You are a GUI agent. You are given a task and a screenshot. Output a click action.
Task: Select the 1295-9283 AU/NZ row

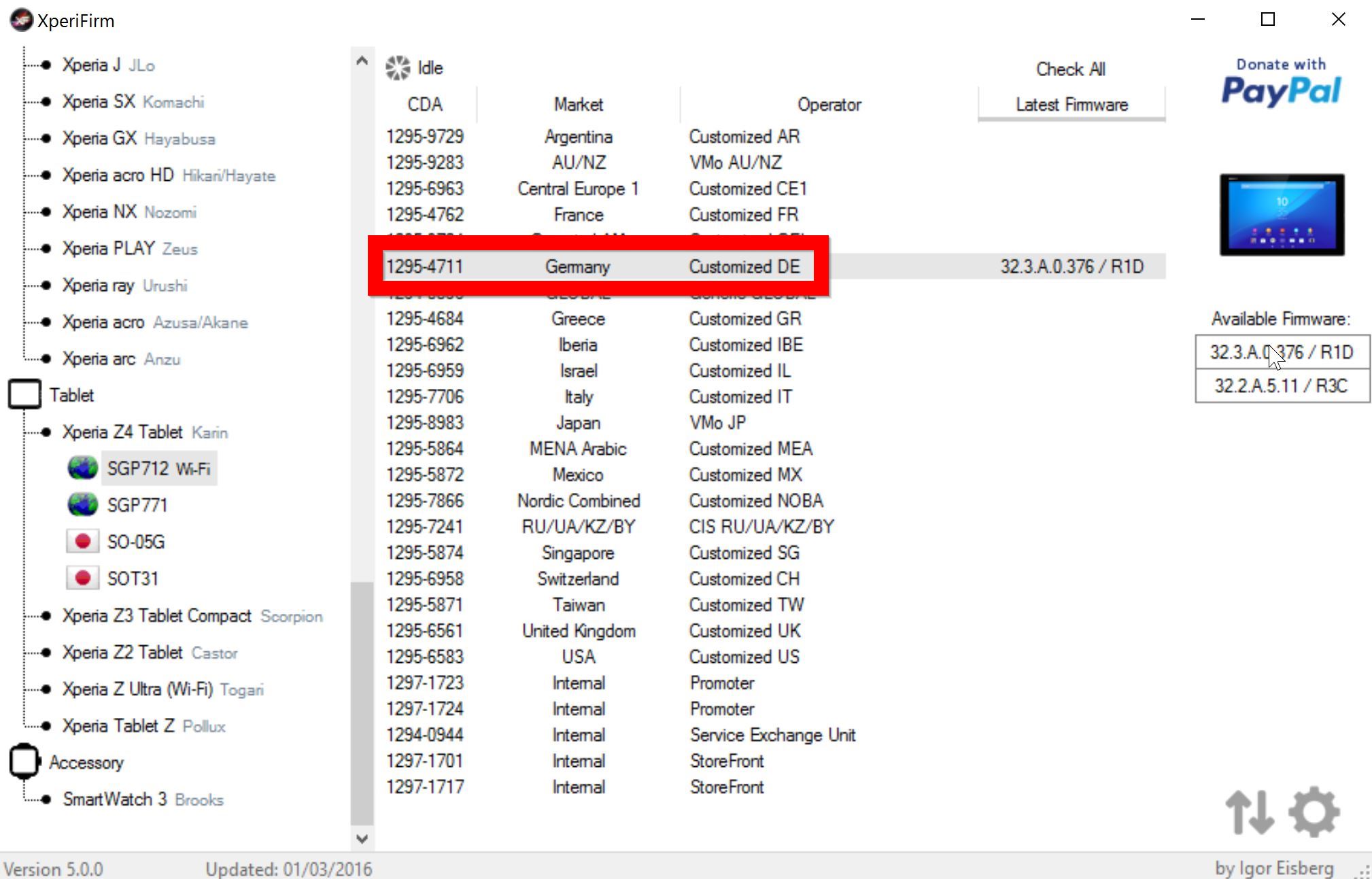(773, 162)
